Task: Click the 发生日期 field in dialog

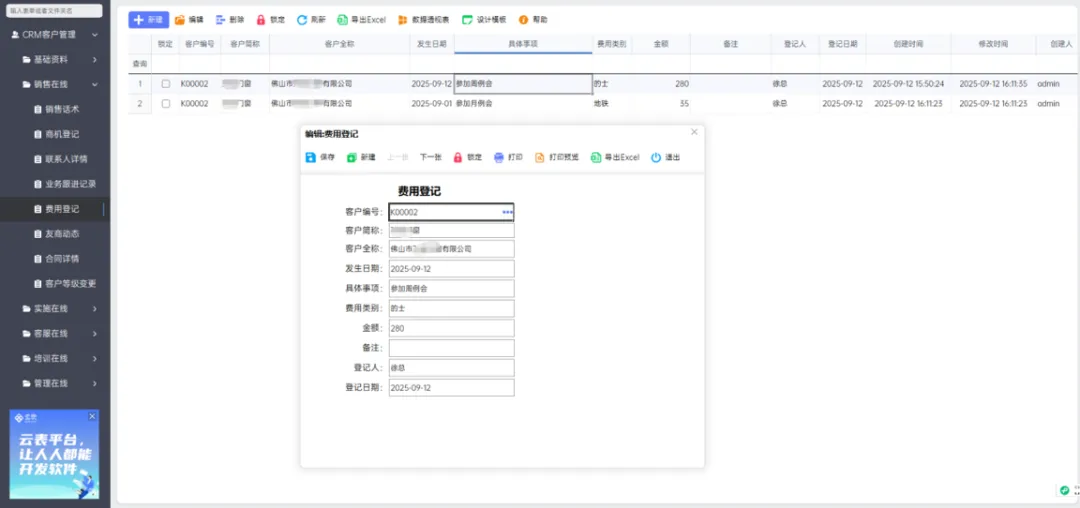Action: click(x=452, y=269)
